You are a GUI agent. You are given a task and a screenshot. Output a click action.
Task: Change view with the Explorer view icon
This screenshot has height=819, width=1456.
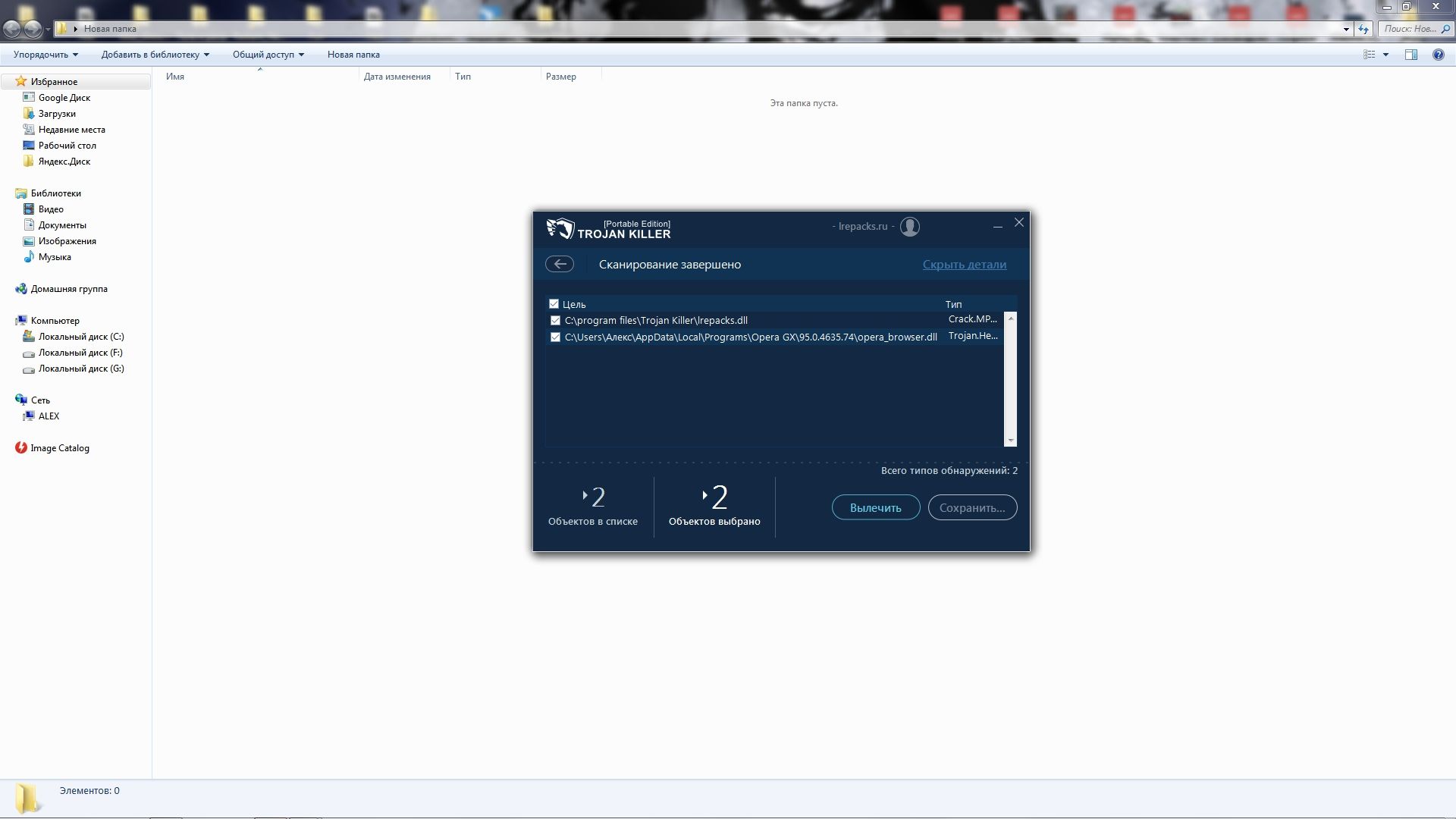pos(1370,55)
